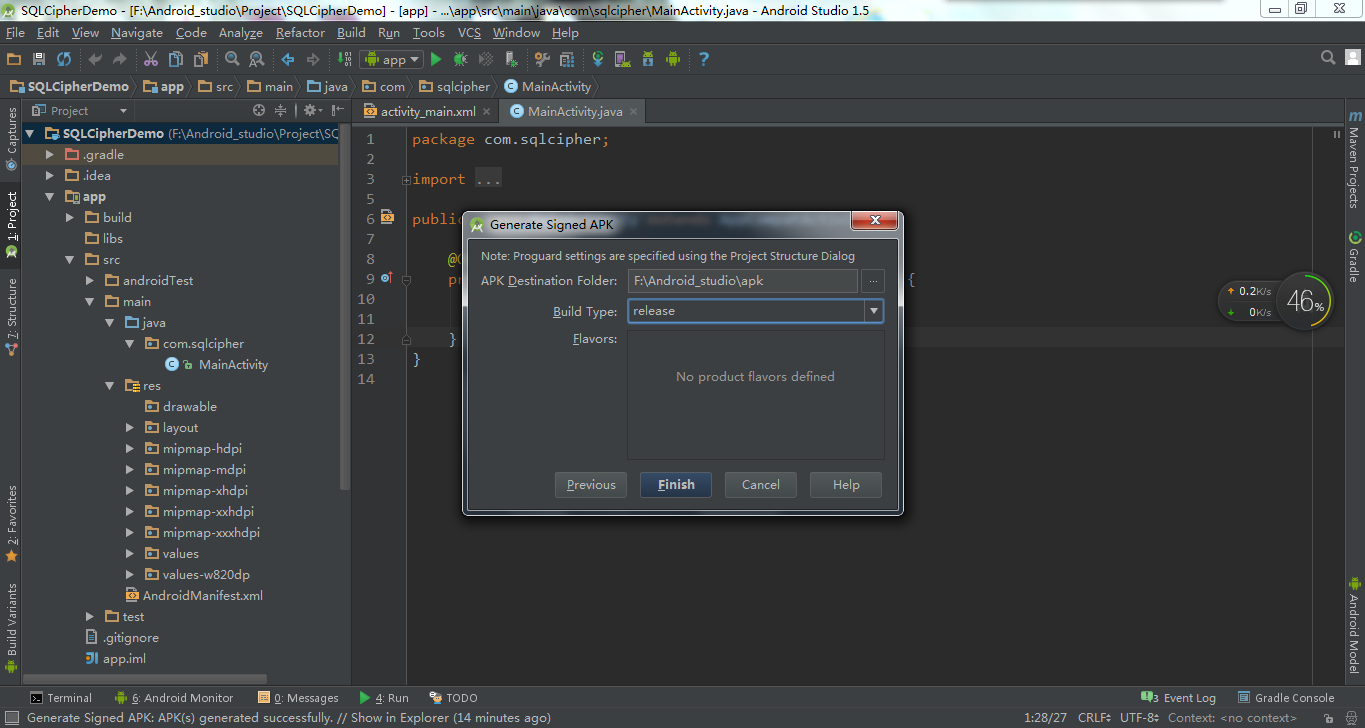
Task: Open the SDK Manager icon
Action: point(647,59)
